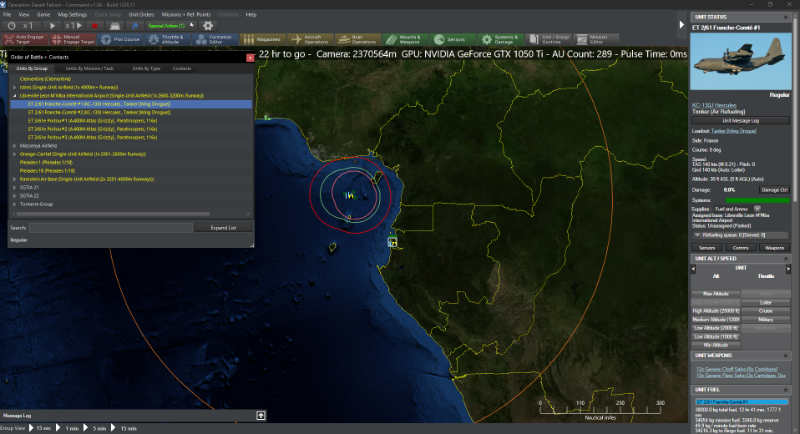Select the Clementine group row
800x434 pixels.
[x=45, y=79]
